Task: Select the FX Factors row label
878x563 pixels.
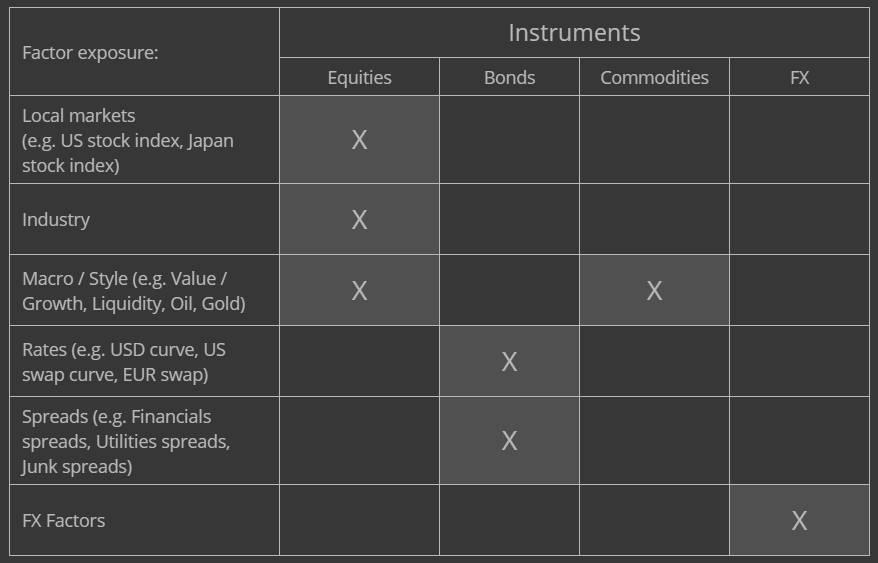Action: 63,520
